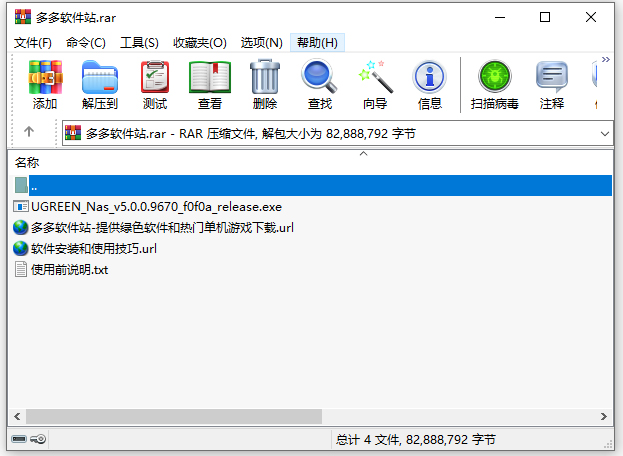Screen dimensions: 623x456
Task: Sort by the 名称 column header
Action: 27,162
